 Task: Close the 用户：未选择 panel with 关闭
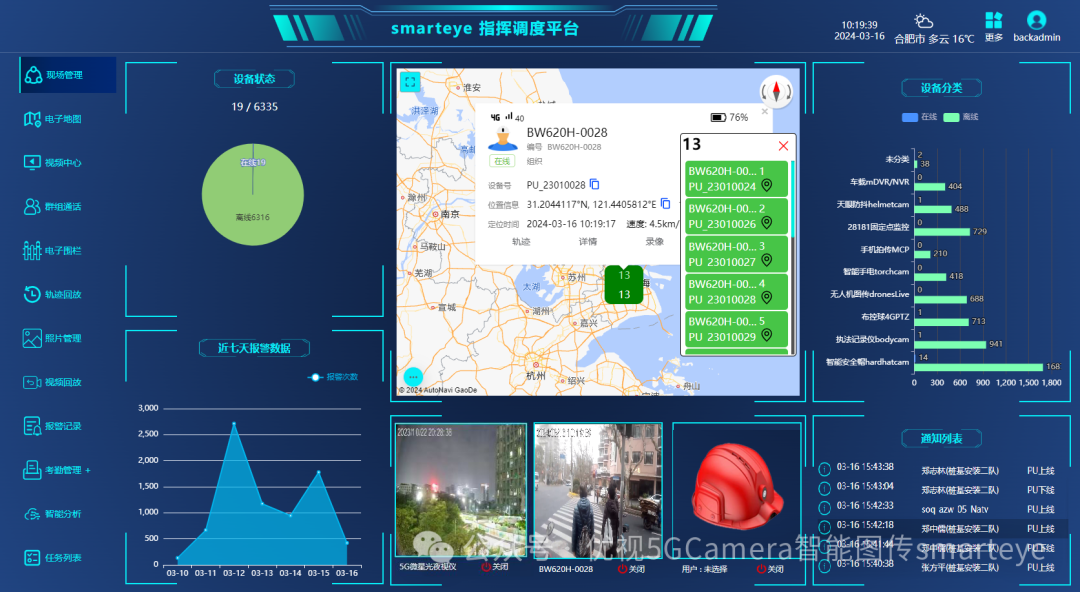[771, 569]
